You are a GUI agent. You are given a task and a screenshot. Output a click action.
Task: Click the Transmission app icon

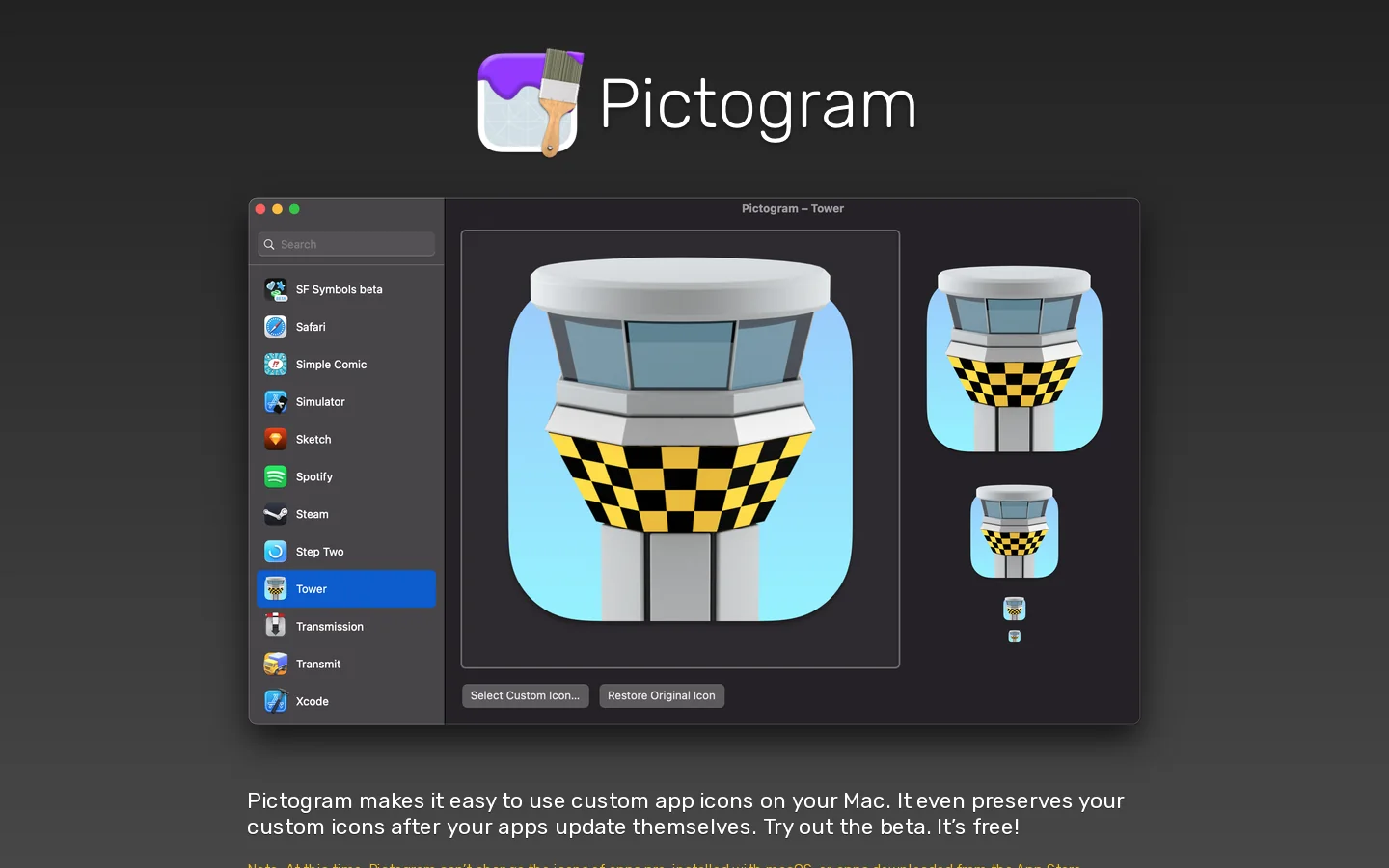click(x=276, y=627)
